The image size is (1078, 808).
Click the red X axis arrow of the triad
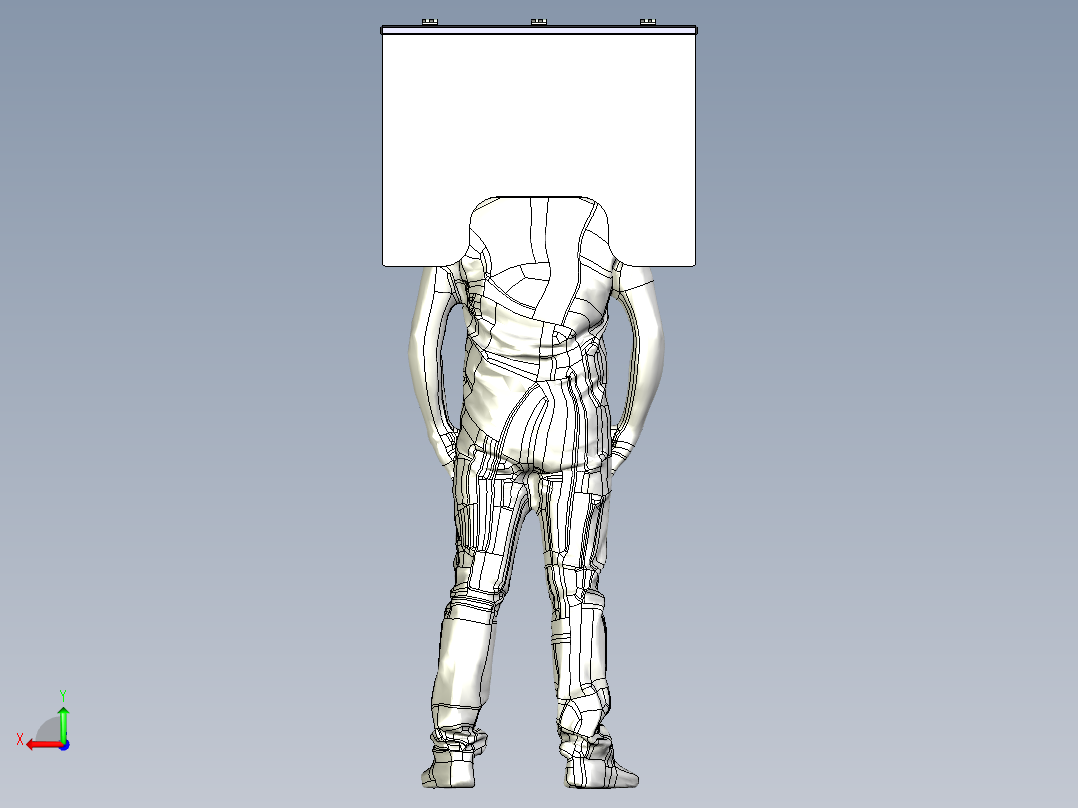(x=44, y=745)
